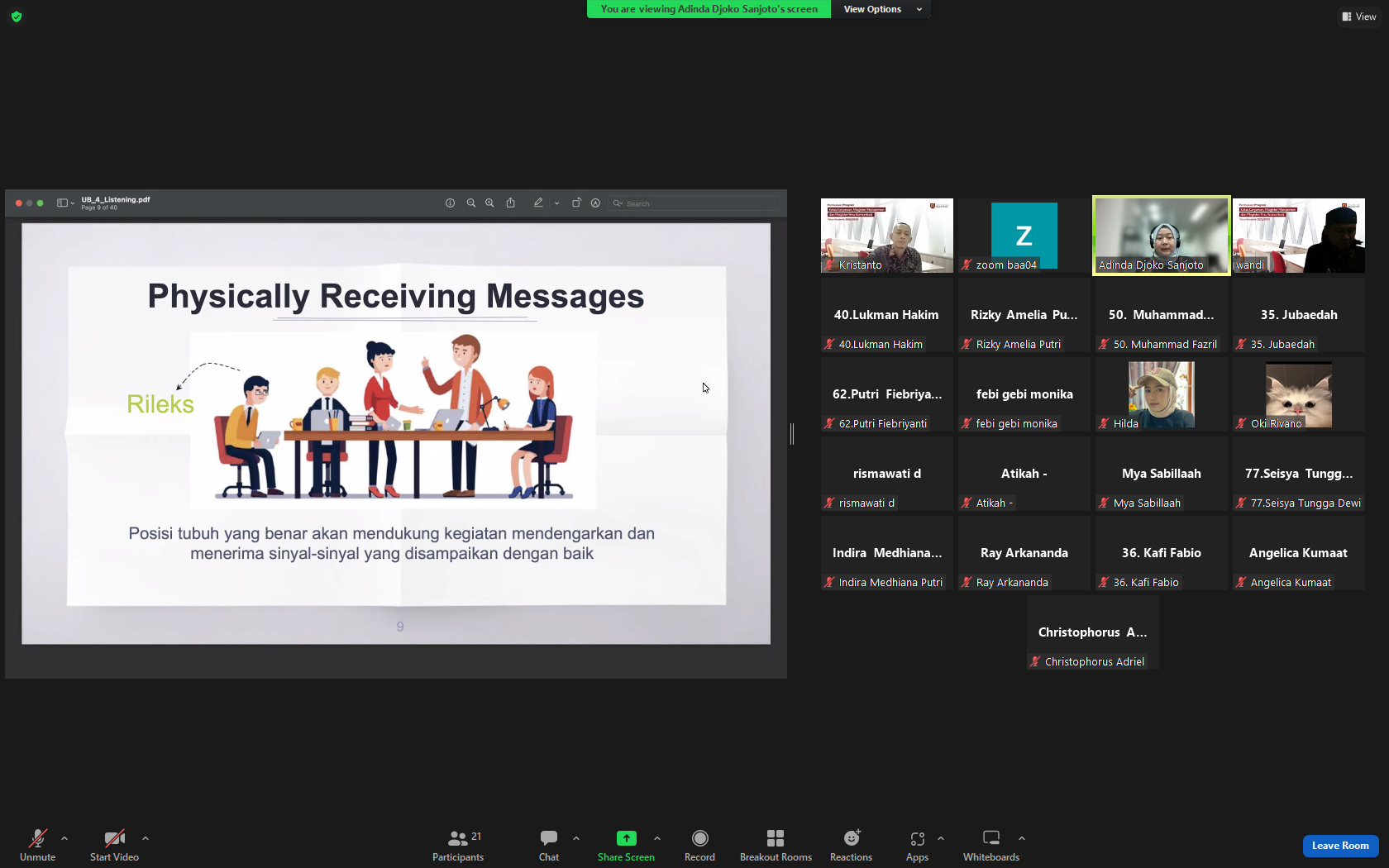Toggle Start Video on
1389x868 pixels.
pyautogui.click(x=114, y=846)
